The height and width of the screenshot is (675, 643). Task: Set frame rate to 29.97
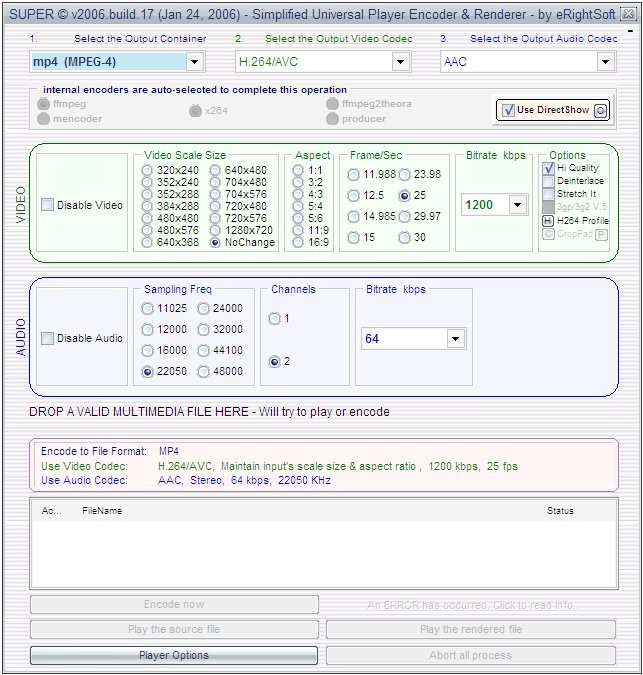click(404, 217)
